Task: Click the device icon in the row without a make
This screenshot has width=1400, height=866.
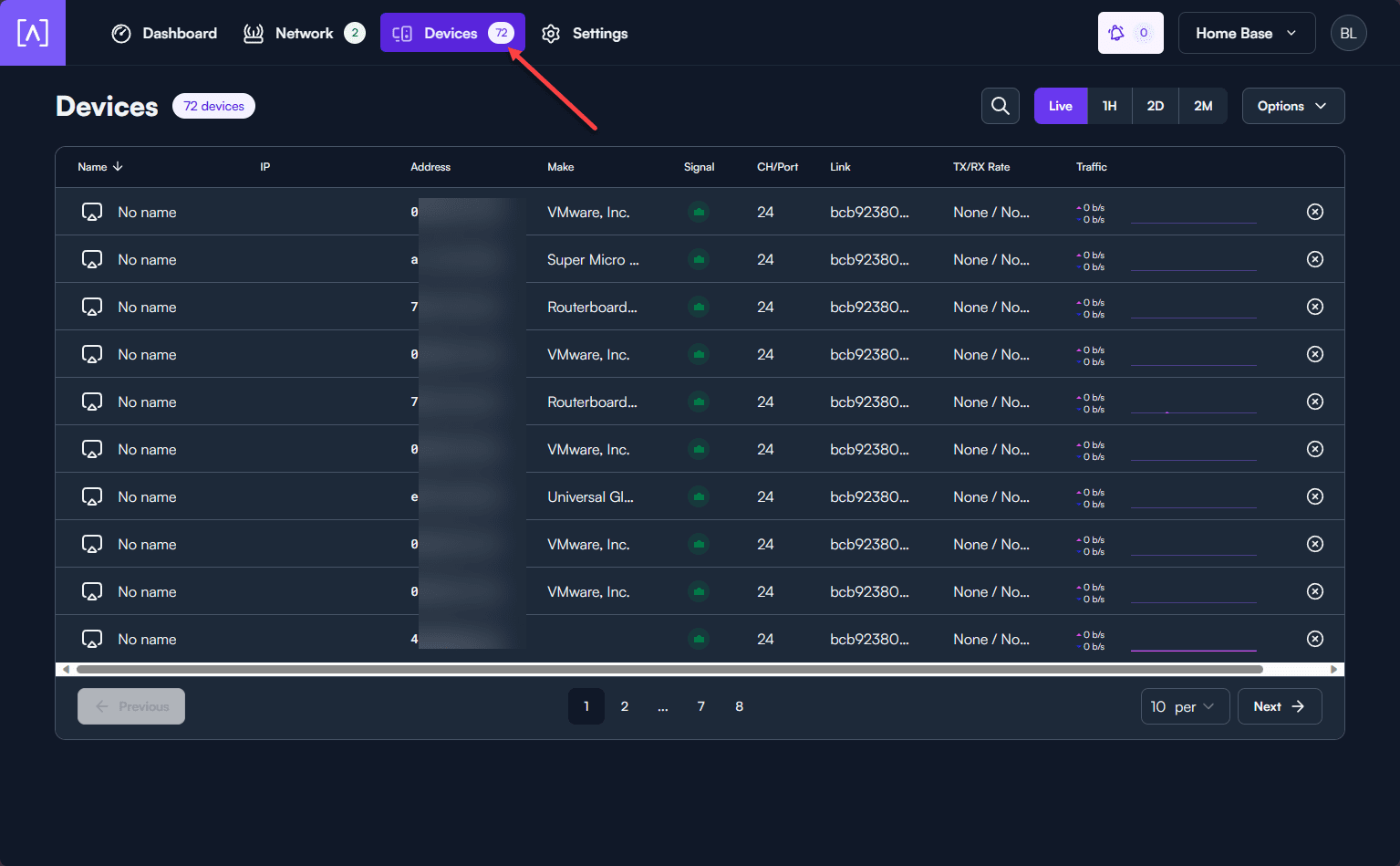Action: pyautogui.click(x=92, y=639)
